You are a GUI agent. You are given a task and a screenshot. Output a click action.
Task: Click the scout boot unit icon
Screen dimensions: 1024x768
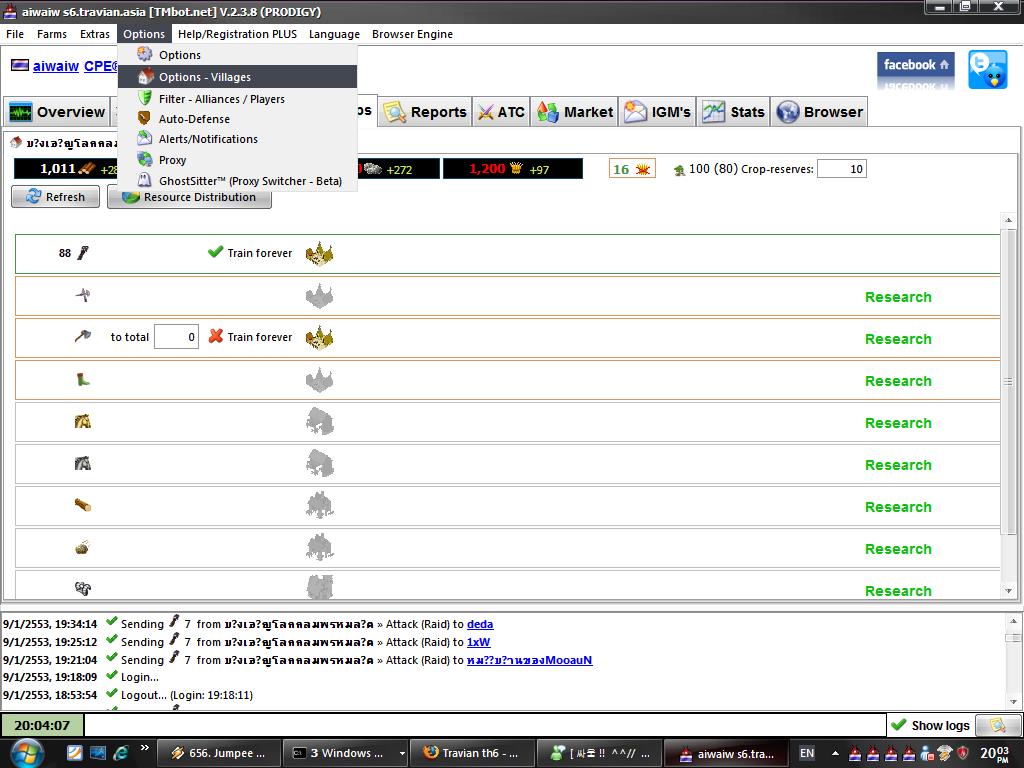point(83,379)
